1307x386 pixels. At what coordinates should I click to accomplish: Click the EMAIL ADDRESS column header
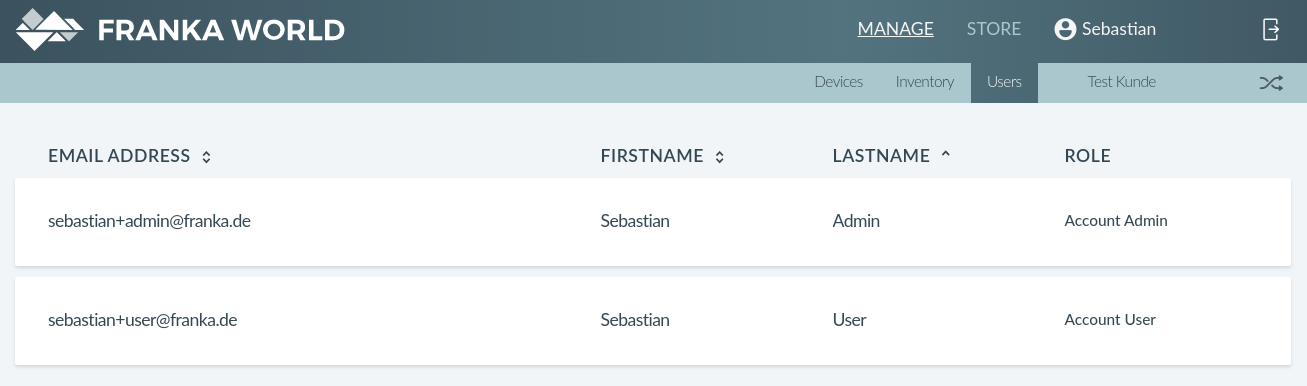(x=119, y=156)
